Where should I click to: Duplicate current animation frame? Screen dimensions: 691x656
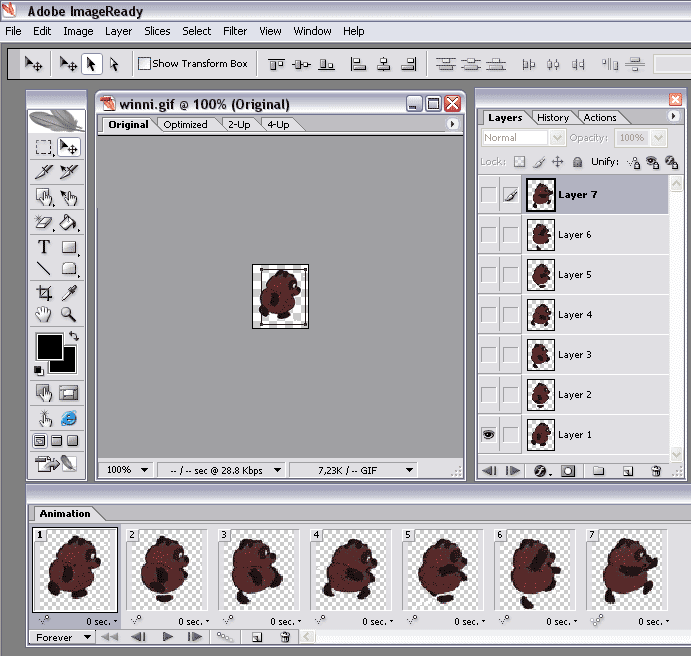[256, 637]
